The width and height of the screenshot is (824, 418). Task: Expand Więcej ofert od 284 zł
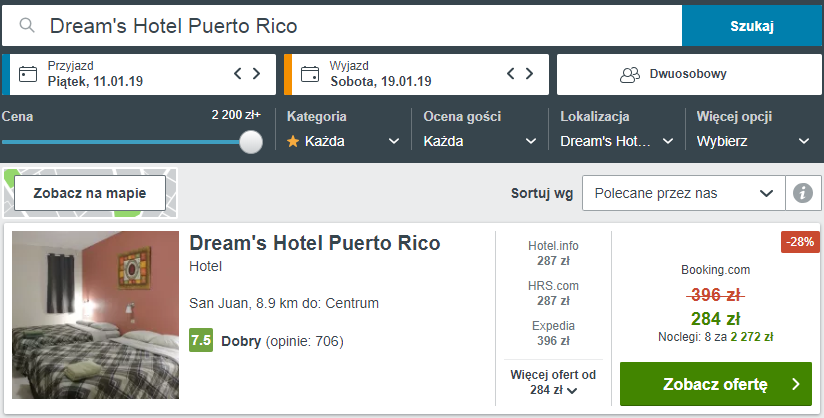(553, 382)
